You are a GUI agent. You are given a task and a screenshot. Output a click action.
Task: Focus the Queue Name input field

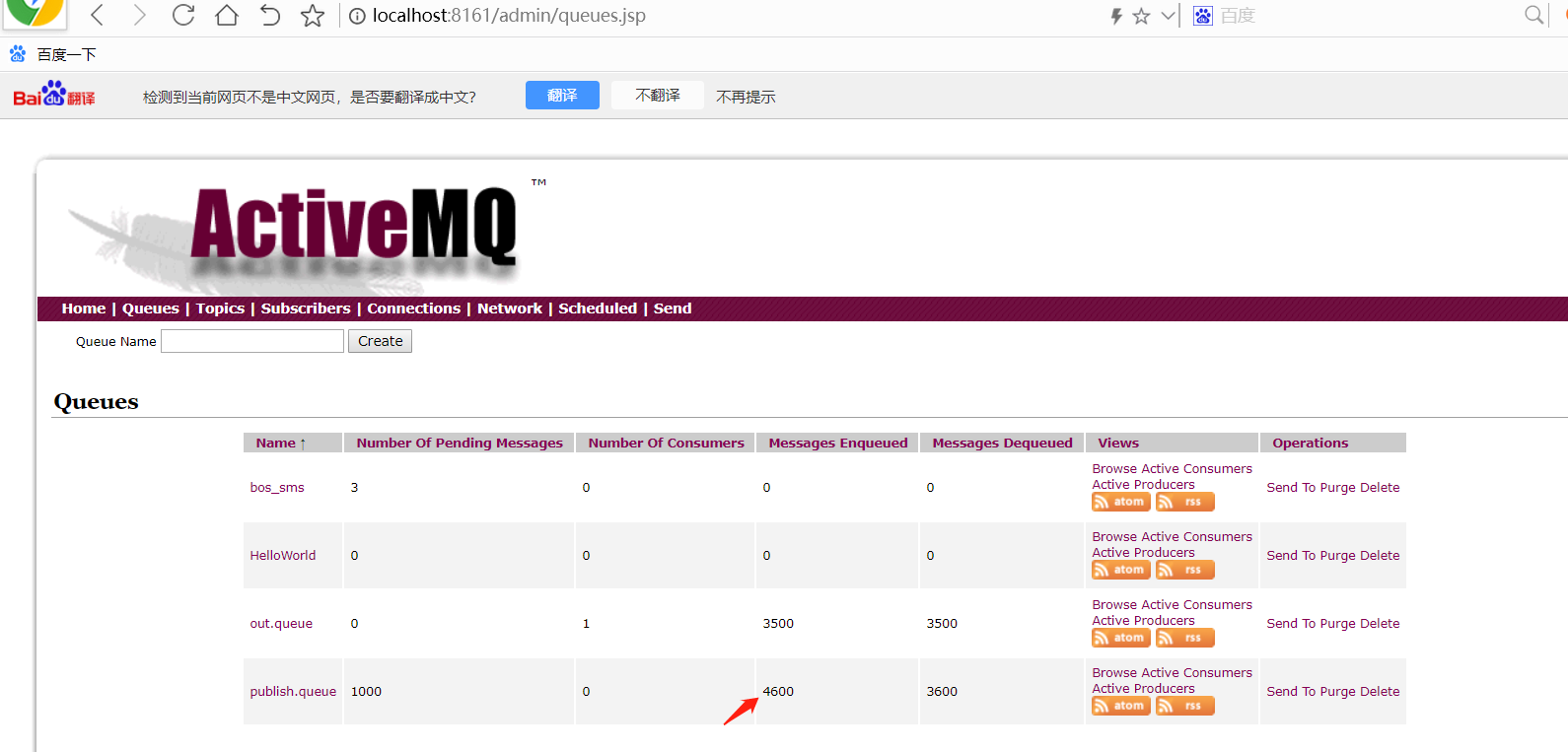point(252,341)
